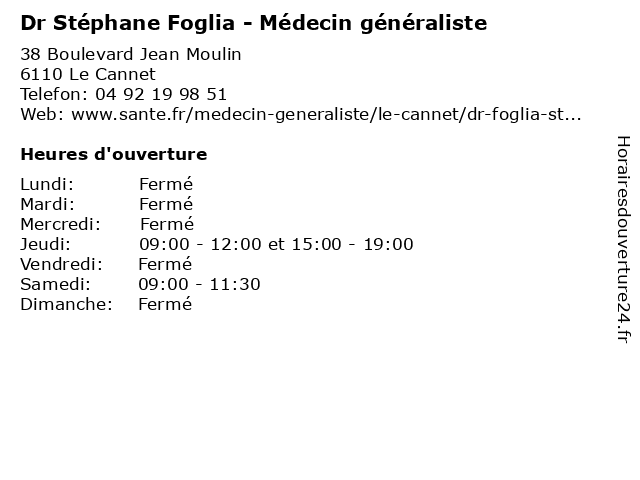This screenshot has width=640, height=480.
Task: Click the 38 Boulevard Jean Moulin address
Action: click(x=130, y=54)
